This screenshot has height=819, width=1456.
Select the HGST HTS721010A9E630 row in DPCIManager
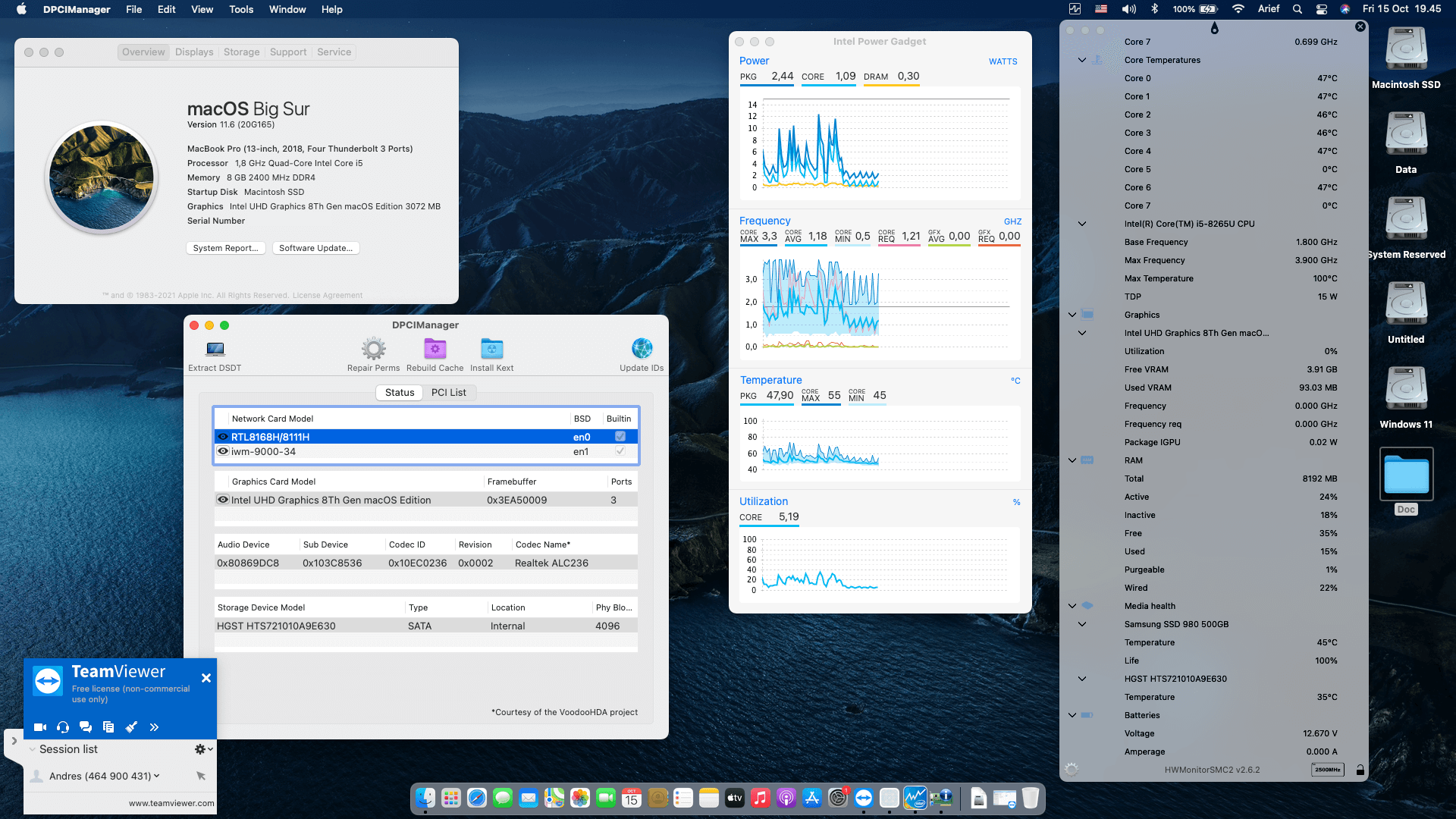426,626
